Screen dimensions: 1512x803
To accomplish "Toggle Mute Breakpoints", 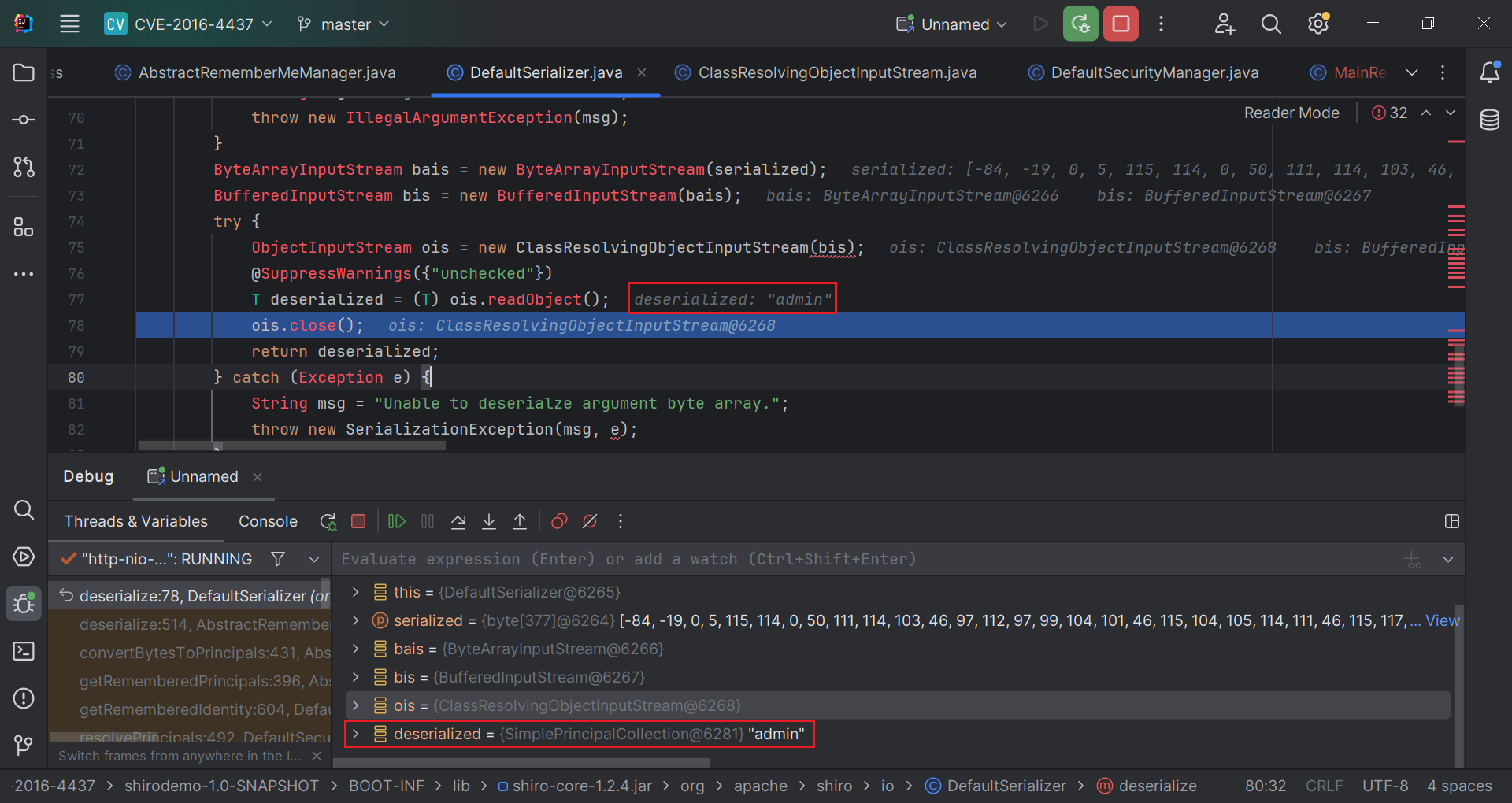I will pyautogui.click(x=590, y=521).
